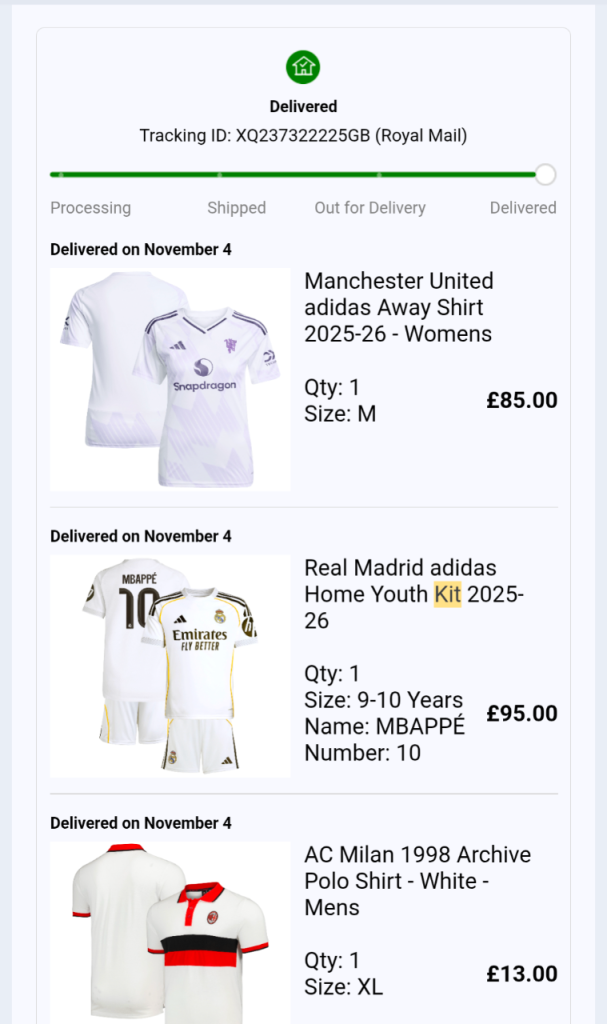Click the Royal Mail tracking ID text
Image resolution: width=607 pixels, height=1024 pixels.
[303, 136]
